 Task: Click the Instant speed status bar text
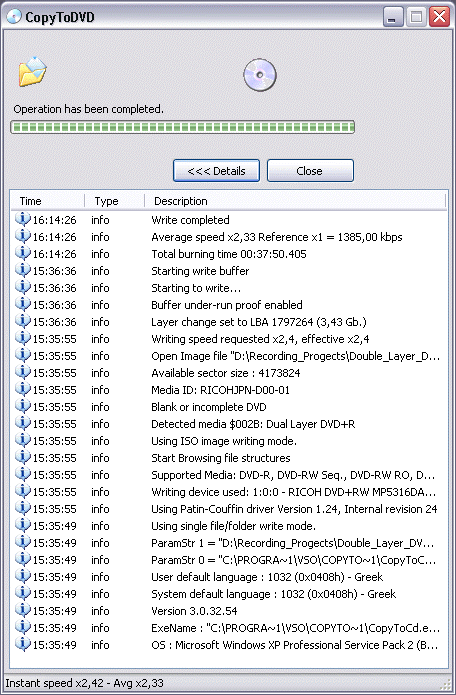tap(85, 683)
